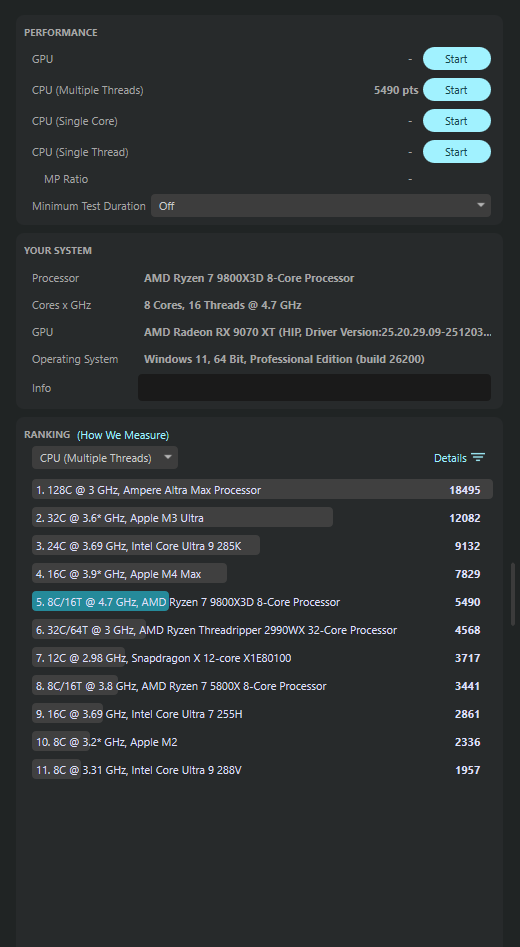This screenshot has width=520, height=947.
Task: Start the CPU (Single Core) test
Action: [457, 121]
